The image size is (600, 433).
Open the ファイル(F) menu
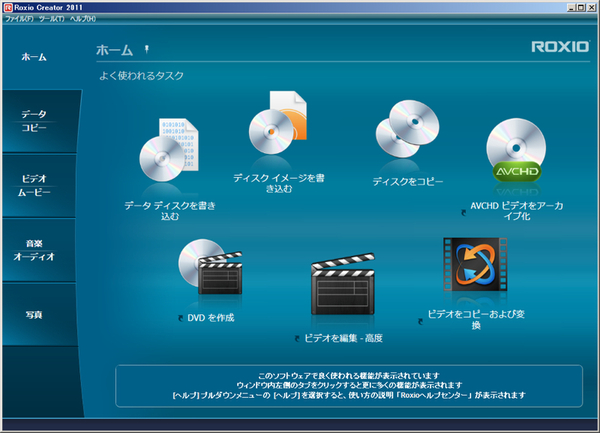tap(19, 19)
